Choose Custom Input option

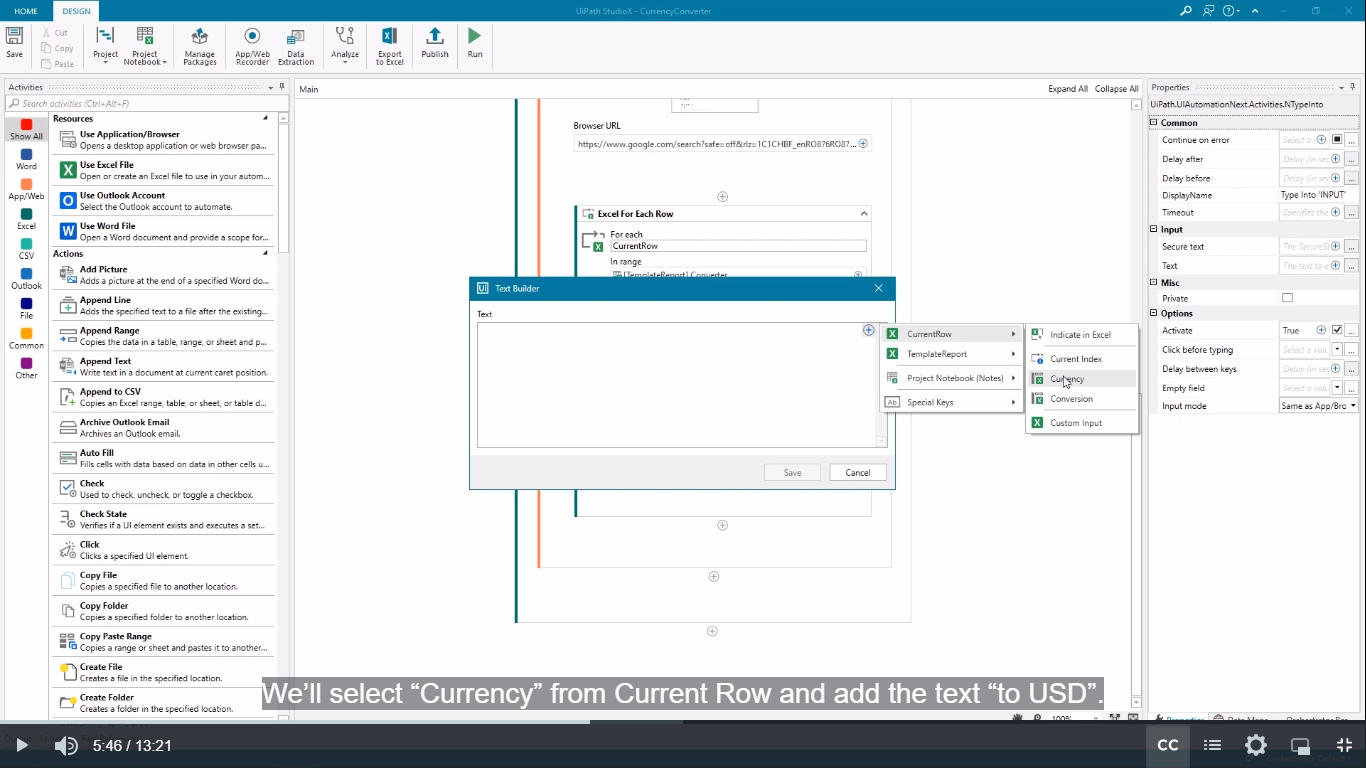1082,423
